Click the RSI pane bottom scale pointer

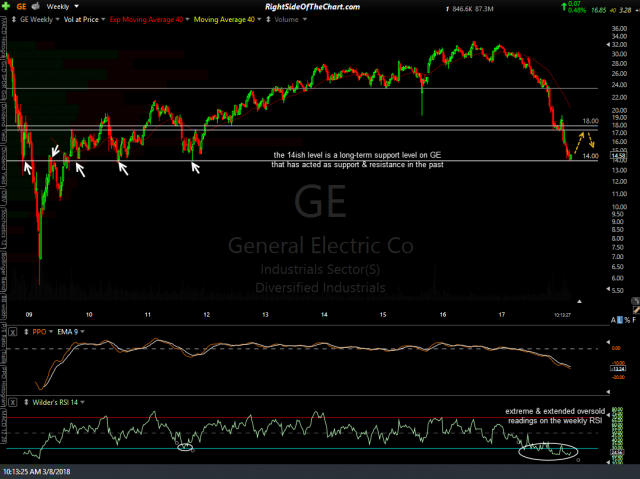tap(608, 461)
